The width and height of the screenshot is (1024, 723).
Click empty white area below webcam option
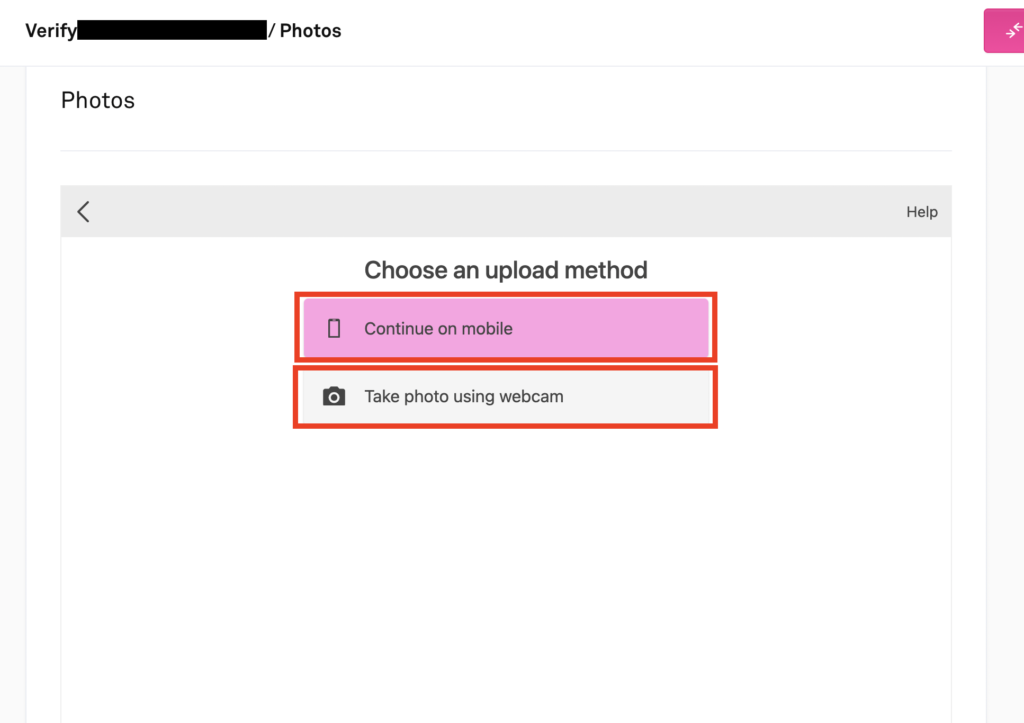pyautogui.click(x=505, y=560)
